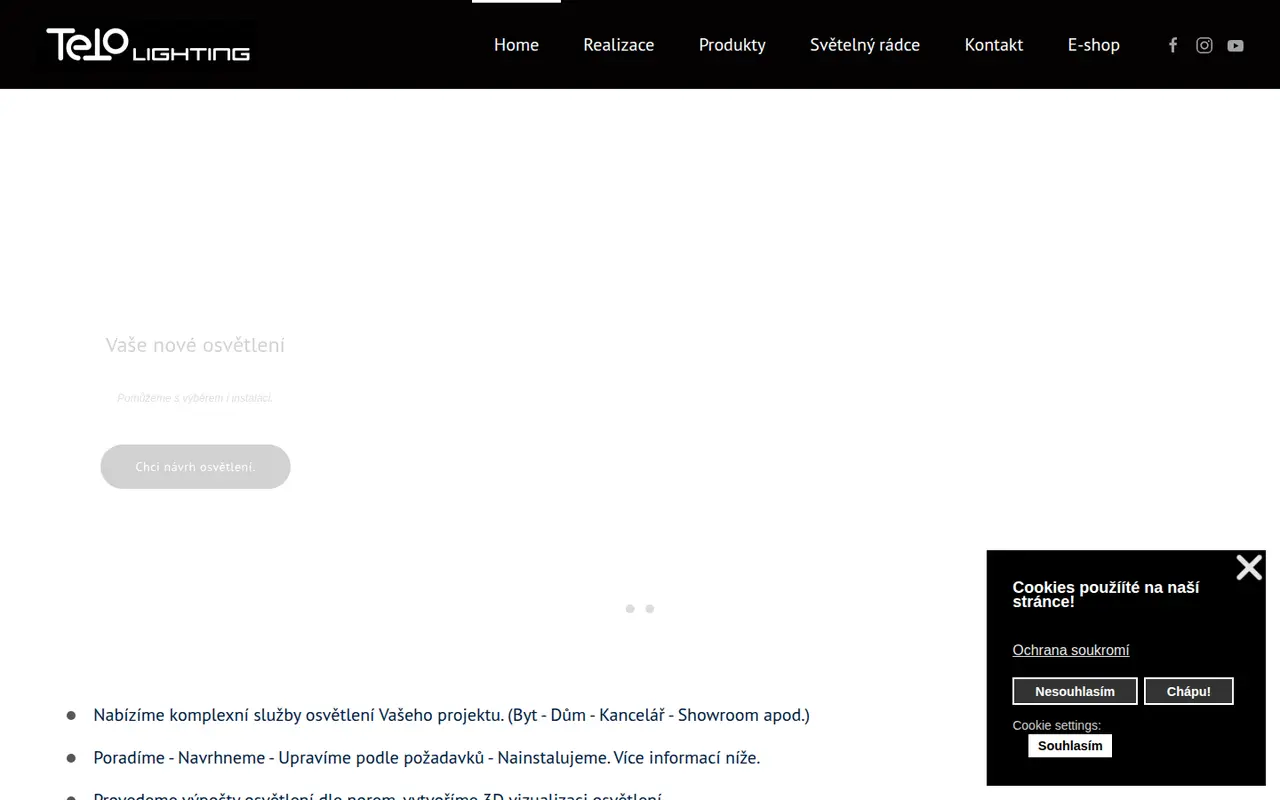Open the E-shop menu item
1280x800 pixels.
click(x=1094, y=45)
